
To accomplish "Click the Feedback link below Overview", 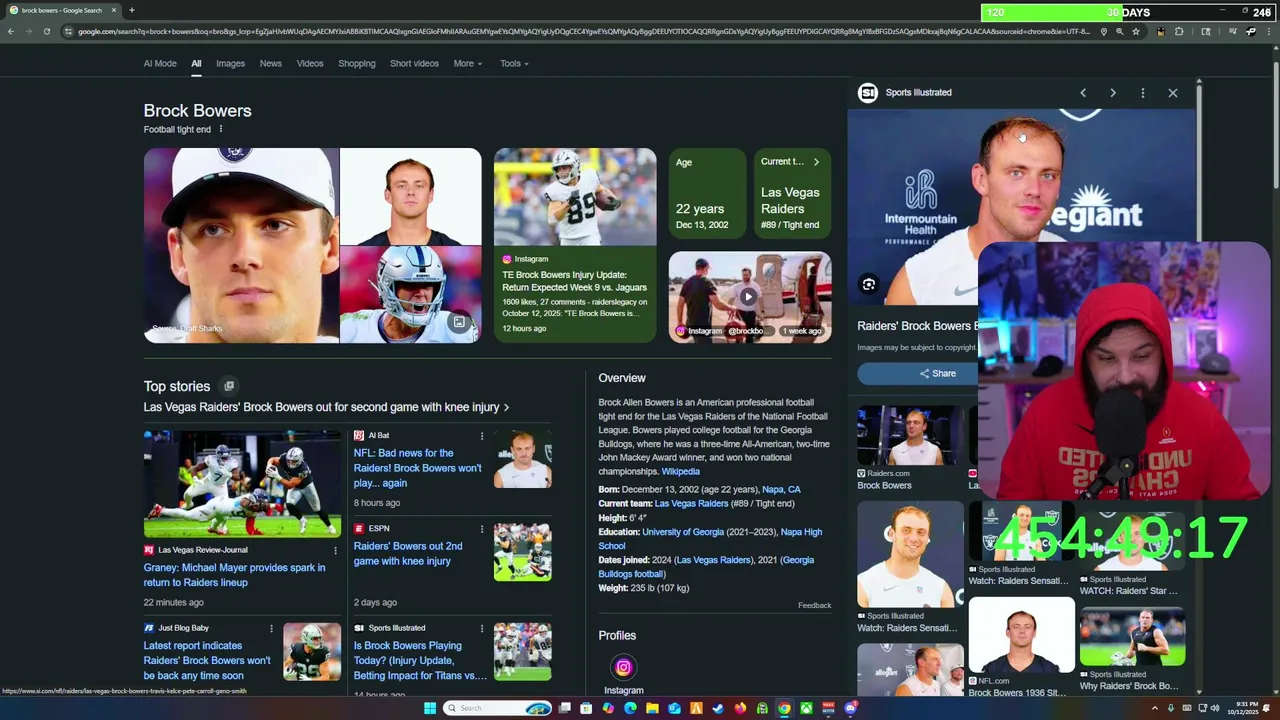I will pyautogui.click(x=814, y=605).
